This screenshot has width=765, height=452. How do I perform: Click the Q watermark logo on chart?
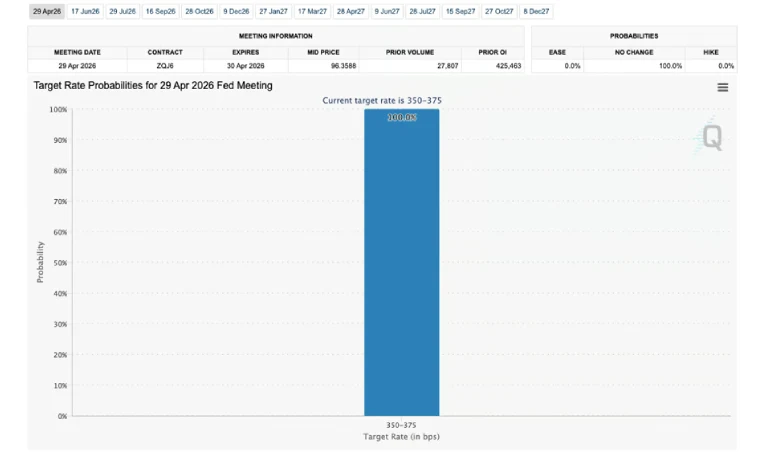tap(711, 137)
